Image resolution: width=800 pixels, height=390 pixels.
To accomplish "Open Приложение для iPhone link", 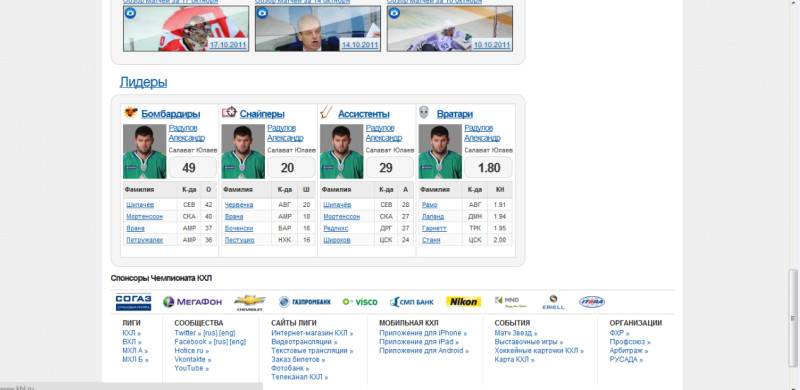I will coord(423,333).
